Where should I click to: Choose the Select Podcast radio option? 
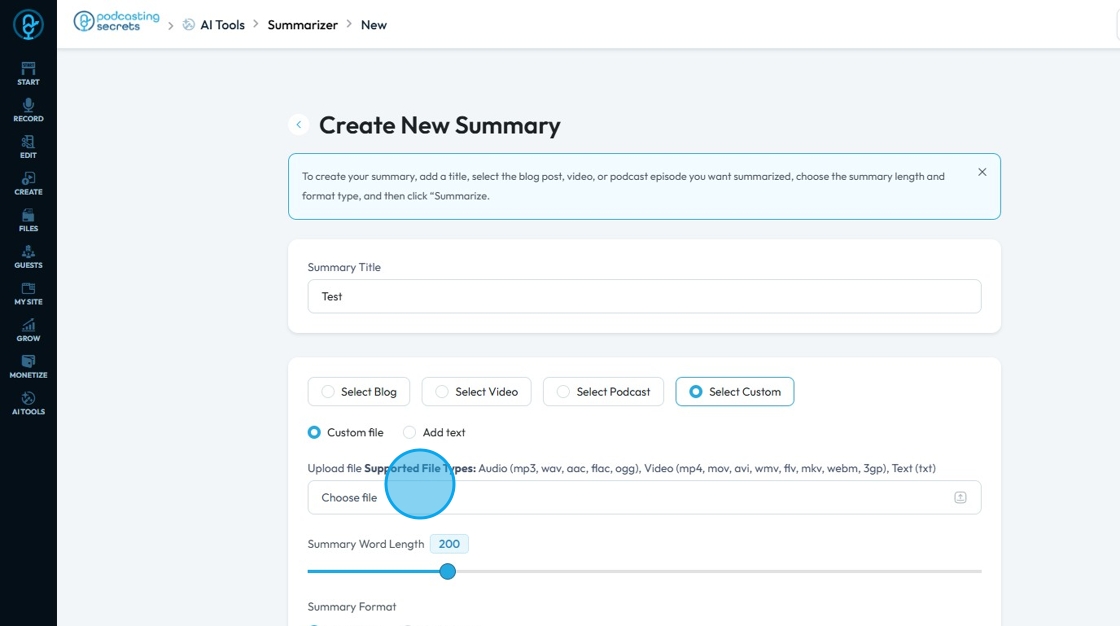coord(563,392)
